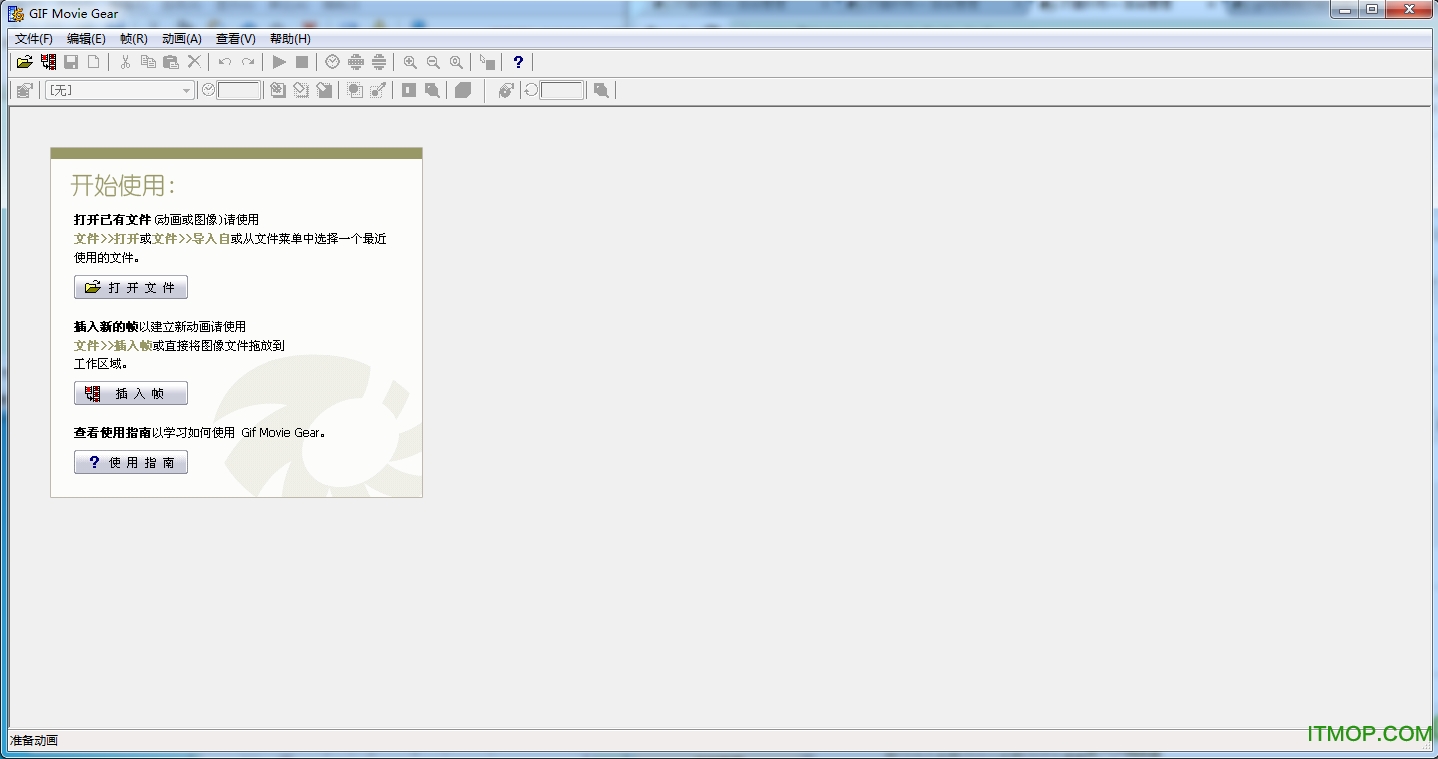Click the cut scissors icon
The width and height of the screenshot is (1438, 759).
pyautogui.click(x=125, y=62)
